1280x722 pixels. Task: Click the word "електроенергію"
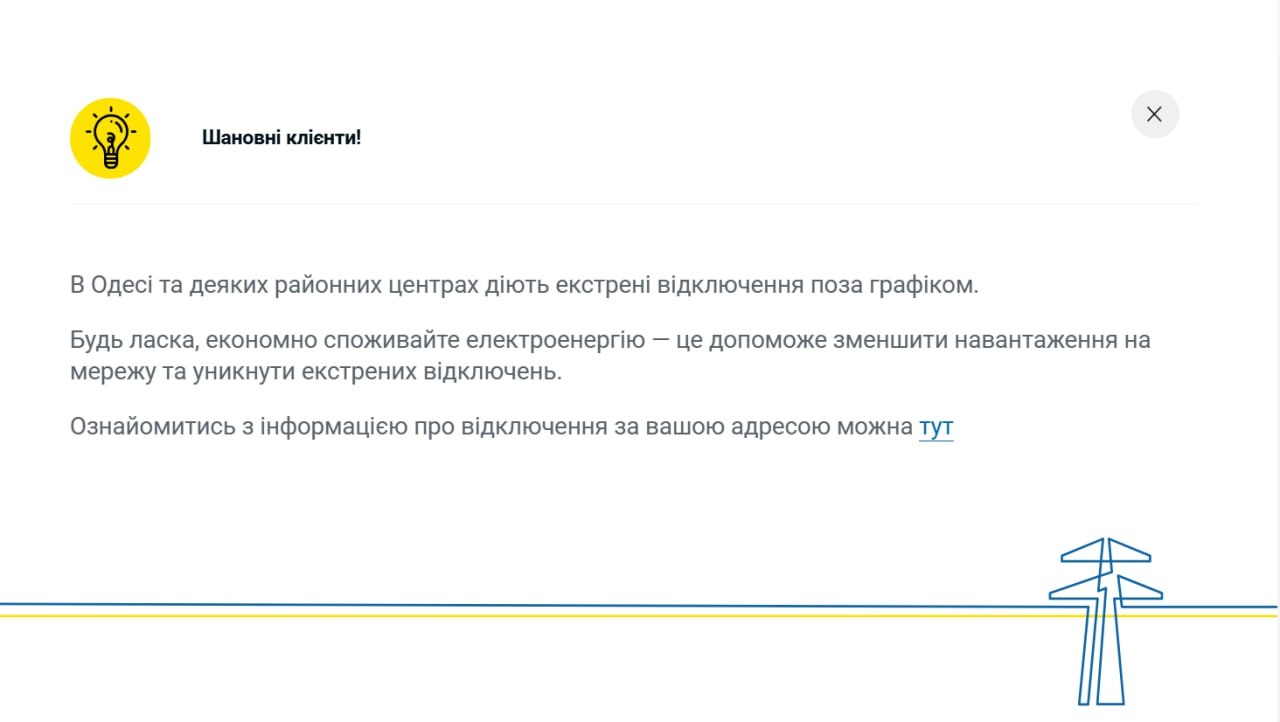(x=558, y=340)
